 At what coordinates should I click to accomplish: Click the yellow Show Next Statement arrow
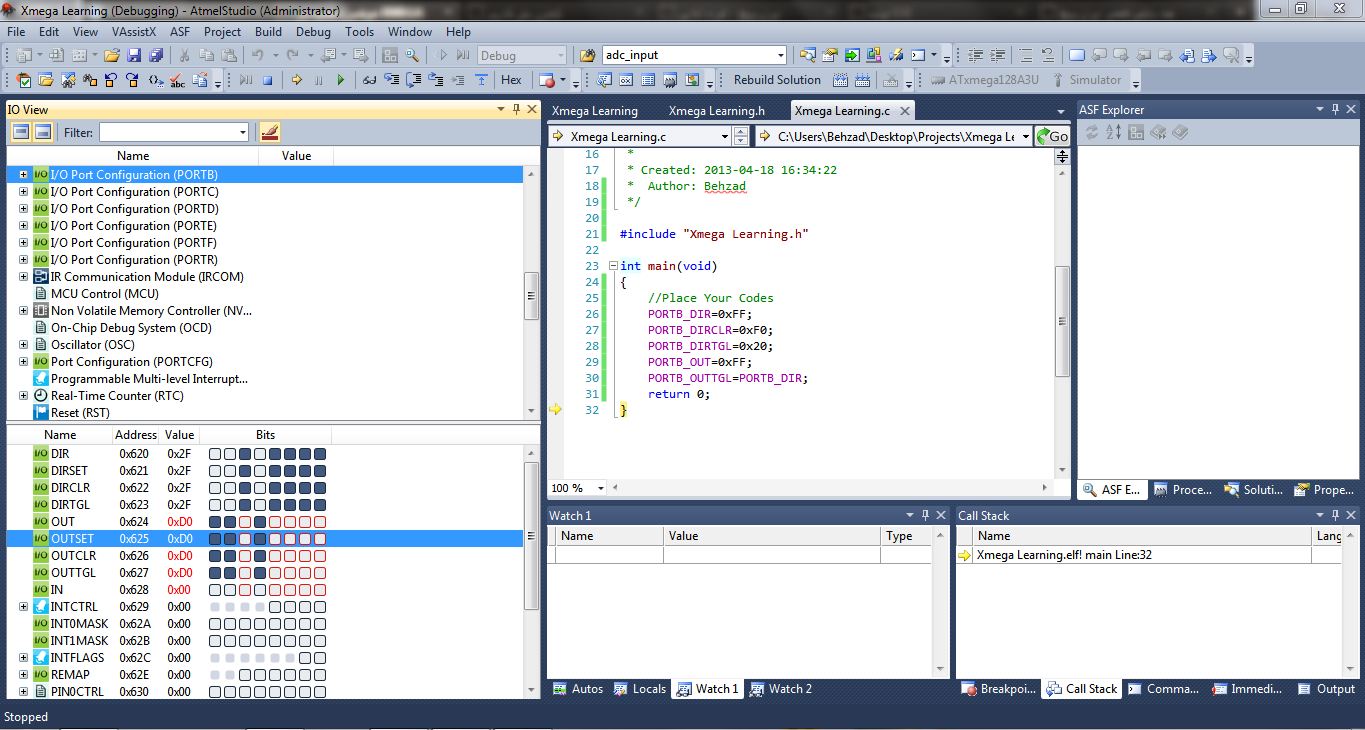click(297, 80)
